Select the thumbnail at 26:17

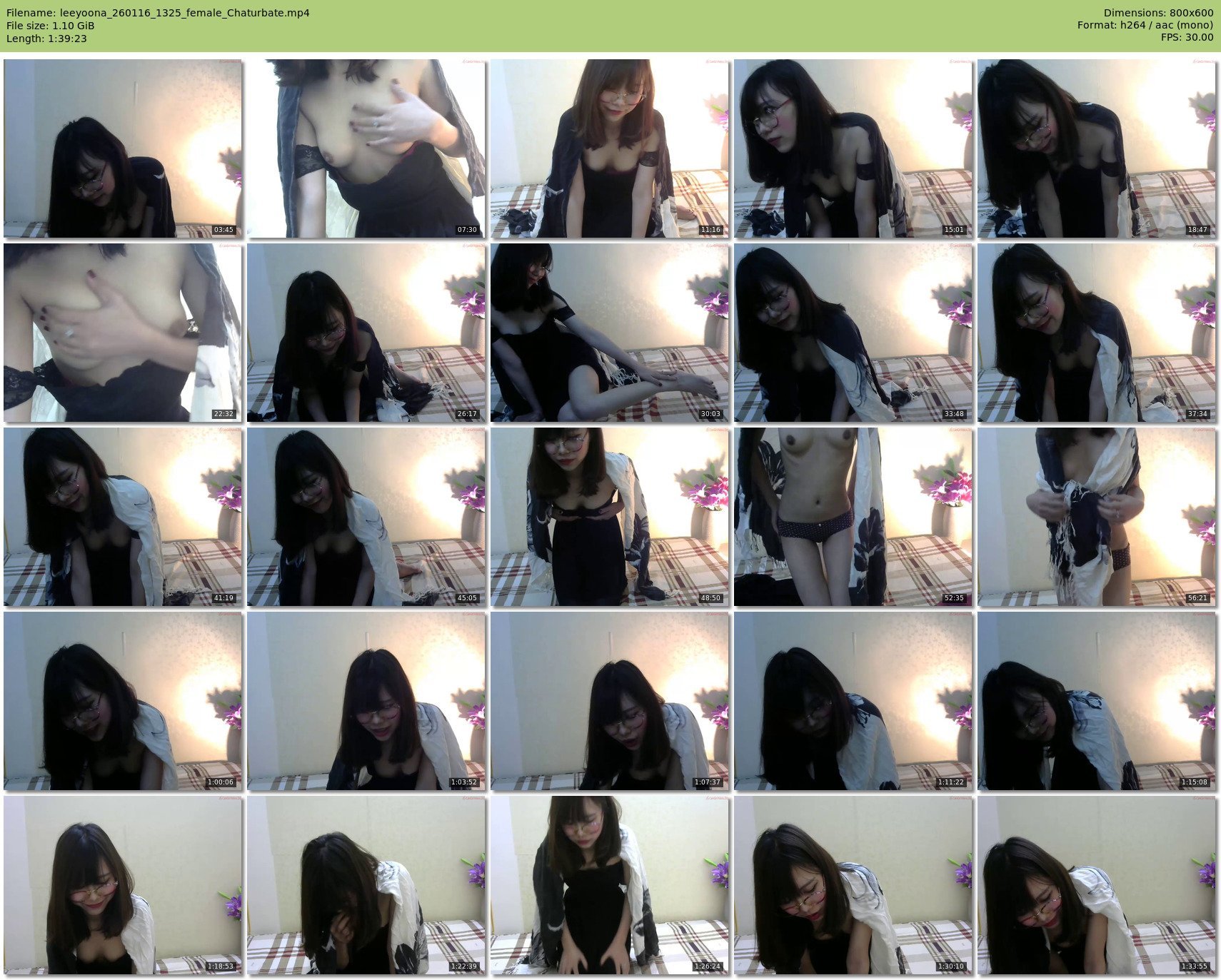click(x=366, y=333)
